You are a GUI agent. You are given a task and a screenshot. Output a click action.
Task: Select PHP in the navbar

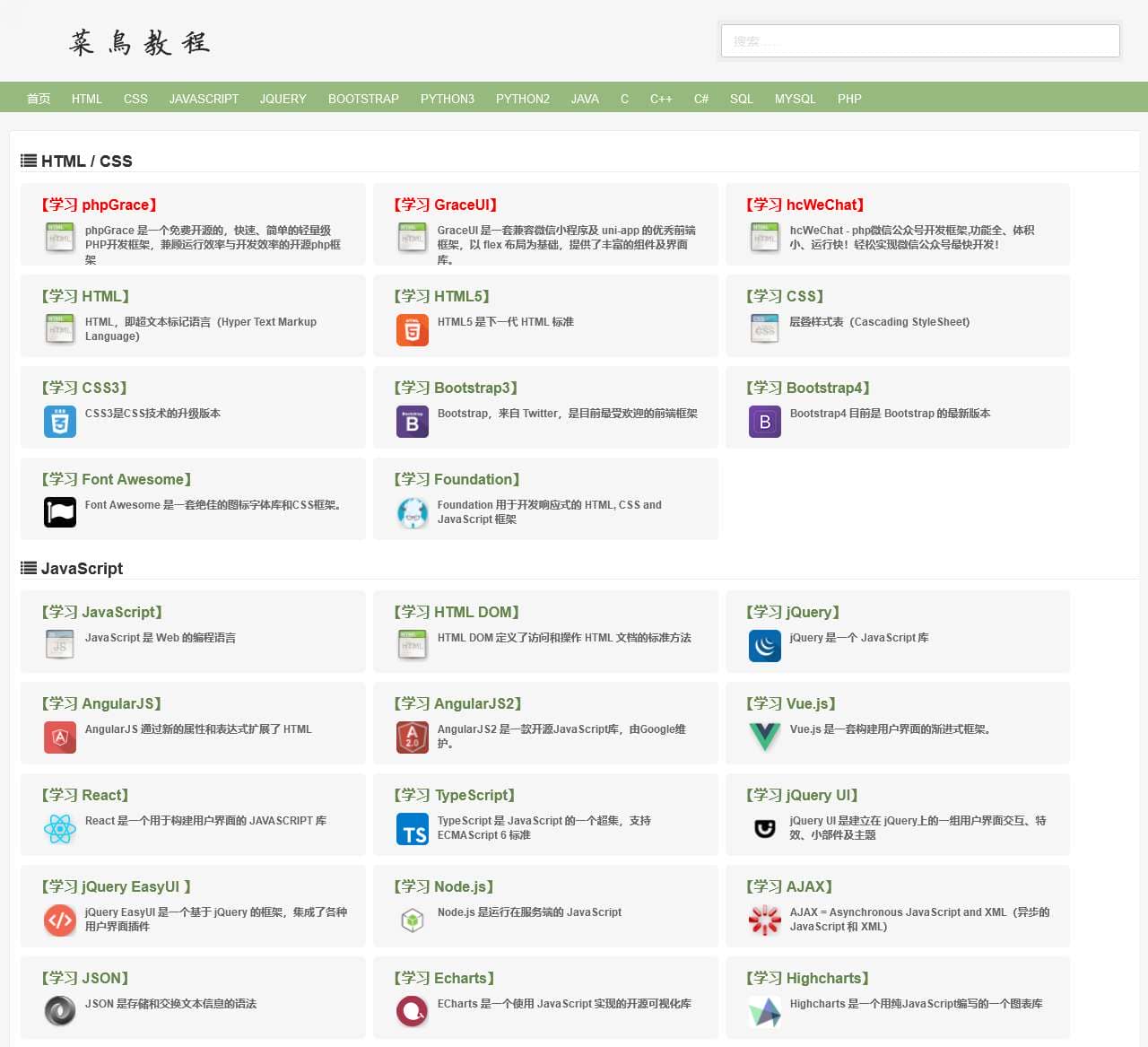click(849, 99)
